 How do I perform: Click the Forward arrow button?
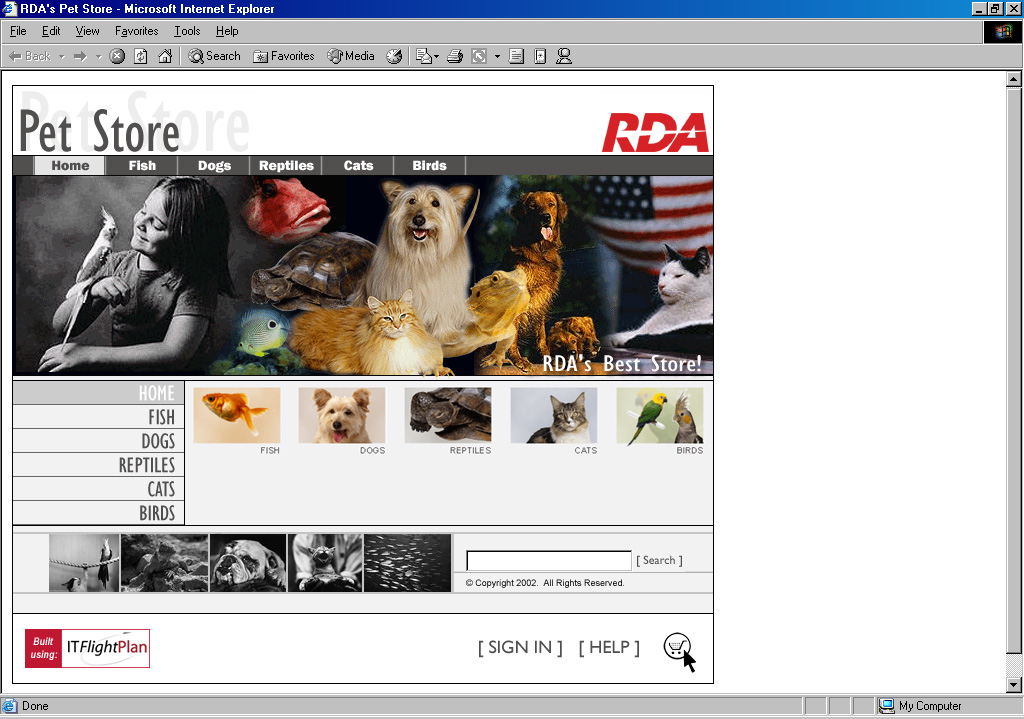pyautogui.click(x=80, y=56)
